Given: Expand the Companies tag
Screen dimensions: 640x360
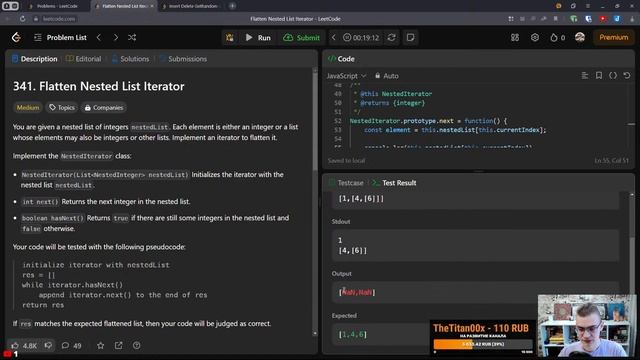Looking at the screenshot, I should [104, 108].
